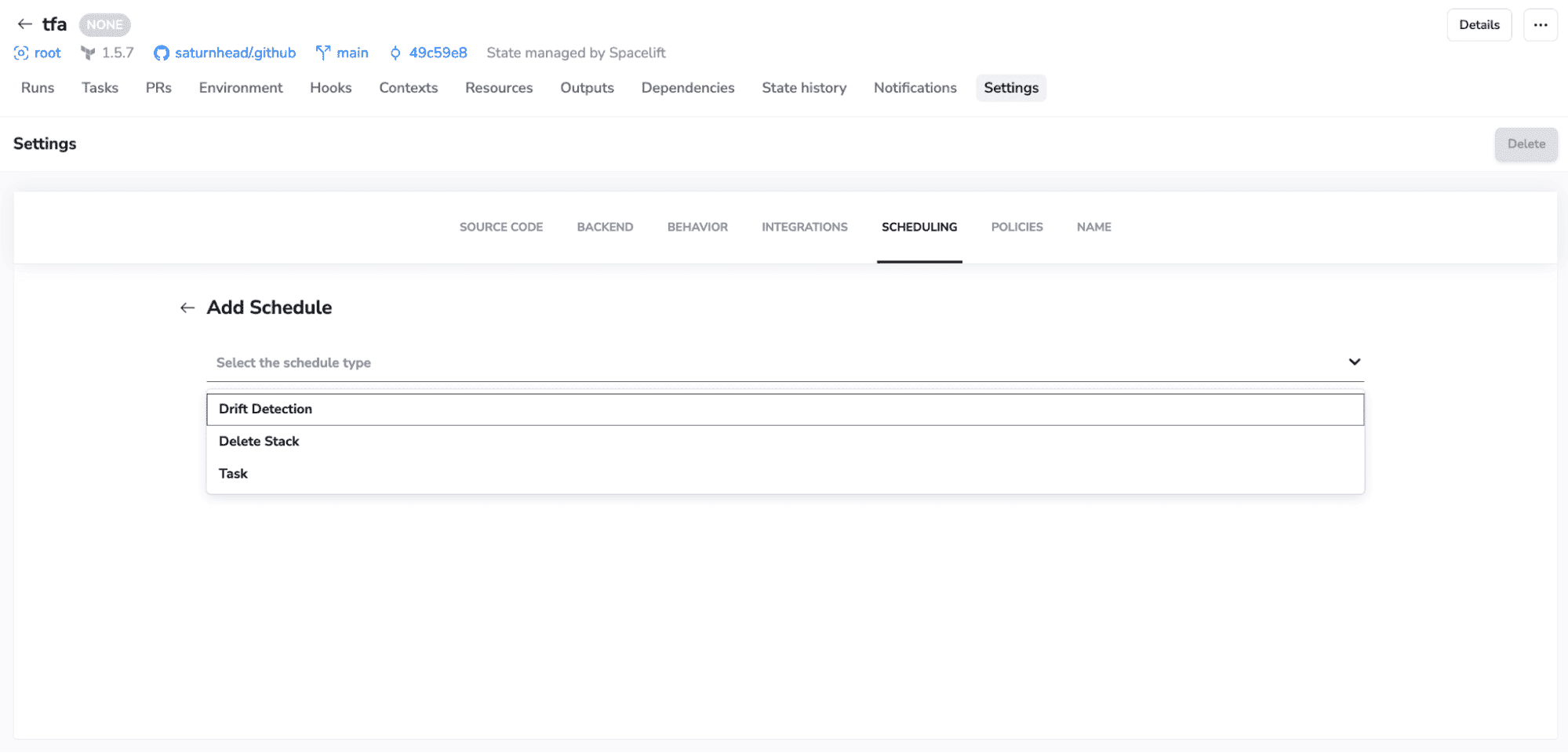Click the Select the schedule type field
The width and height of the screenshot is (1568, 753).
pos(785,362)
